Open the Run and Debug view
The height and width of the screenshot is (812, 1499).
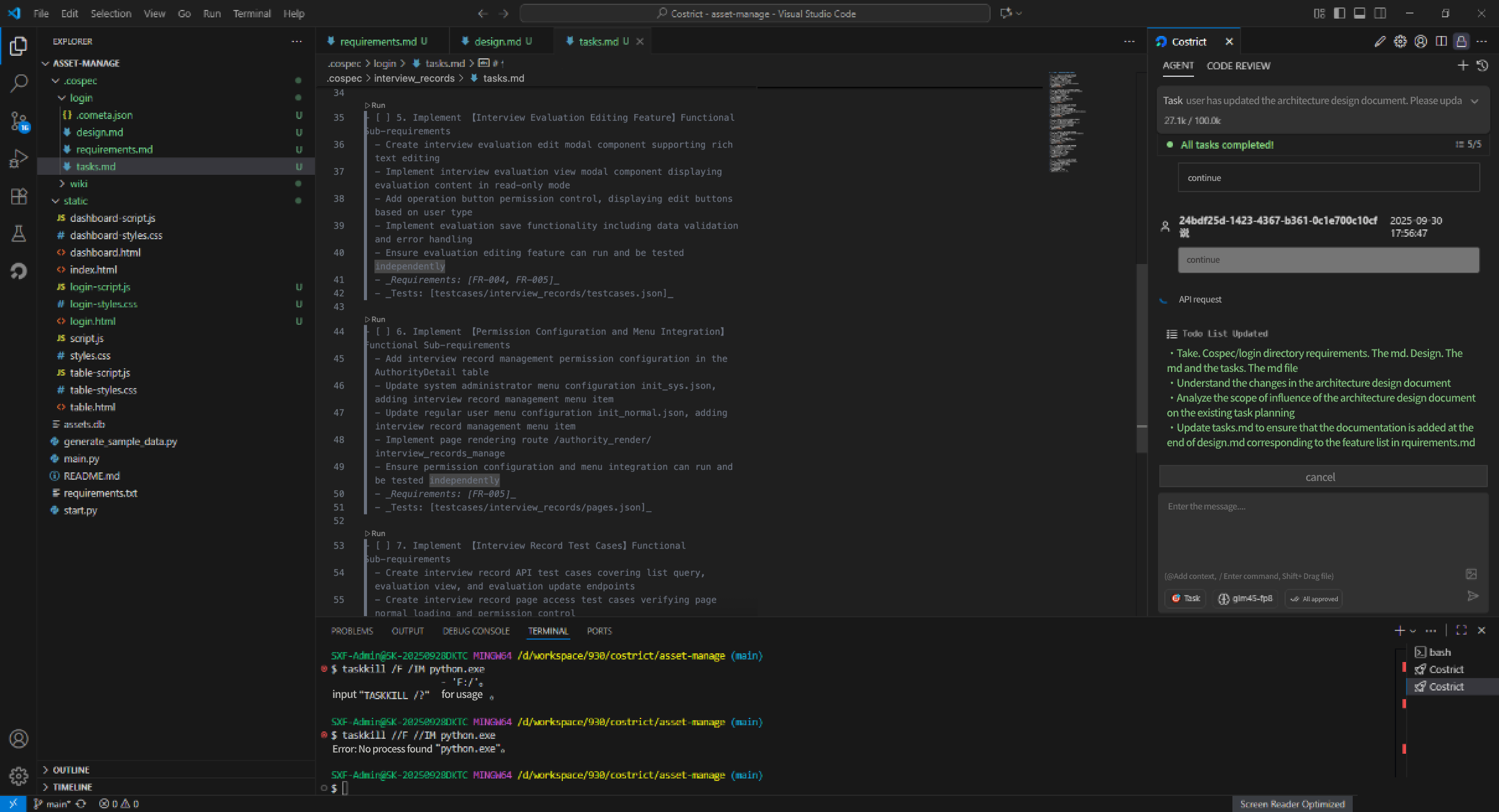click(19, 159)
